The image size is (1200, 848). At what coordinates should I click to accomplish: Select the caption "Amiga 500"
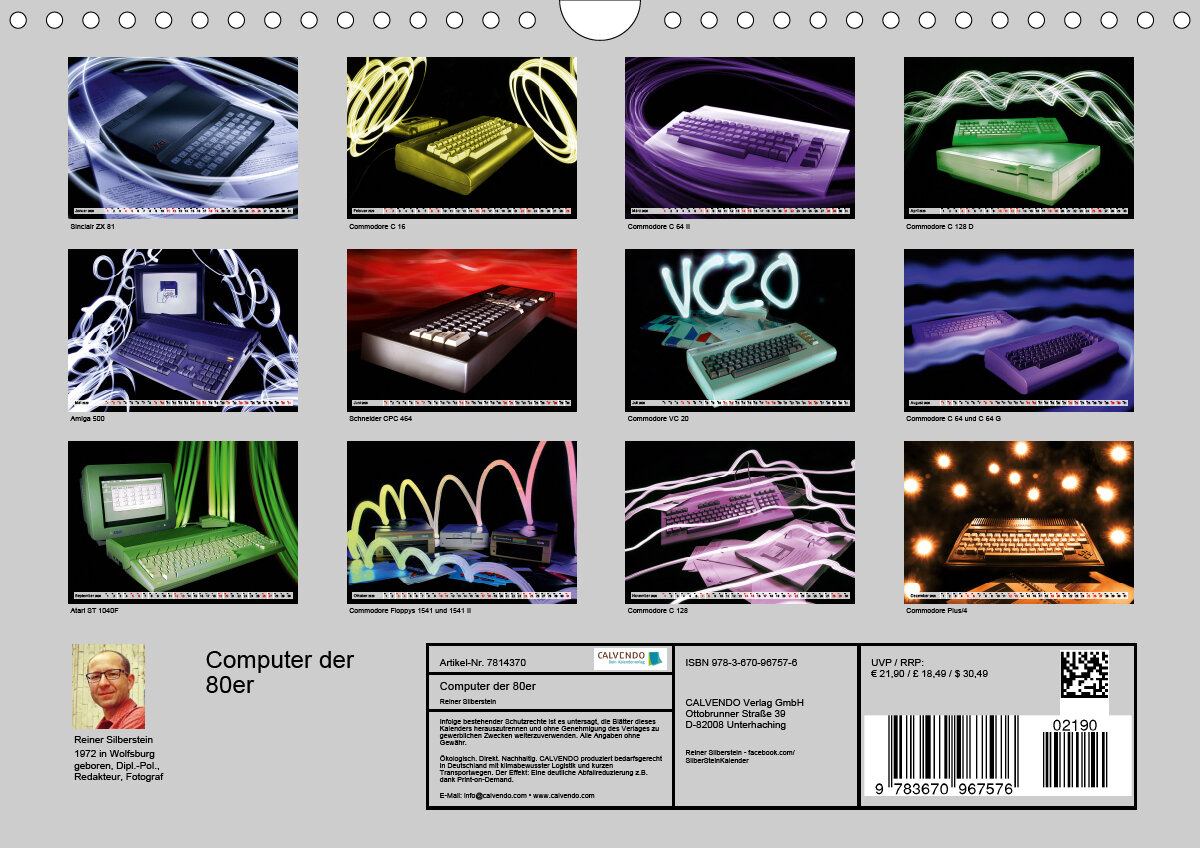(86, 419)
